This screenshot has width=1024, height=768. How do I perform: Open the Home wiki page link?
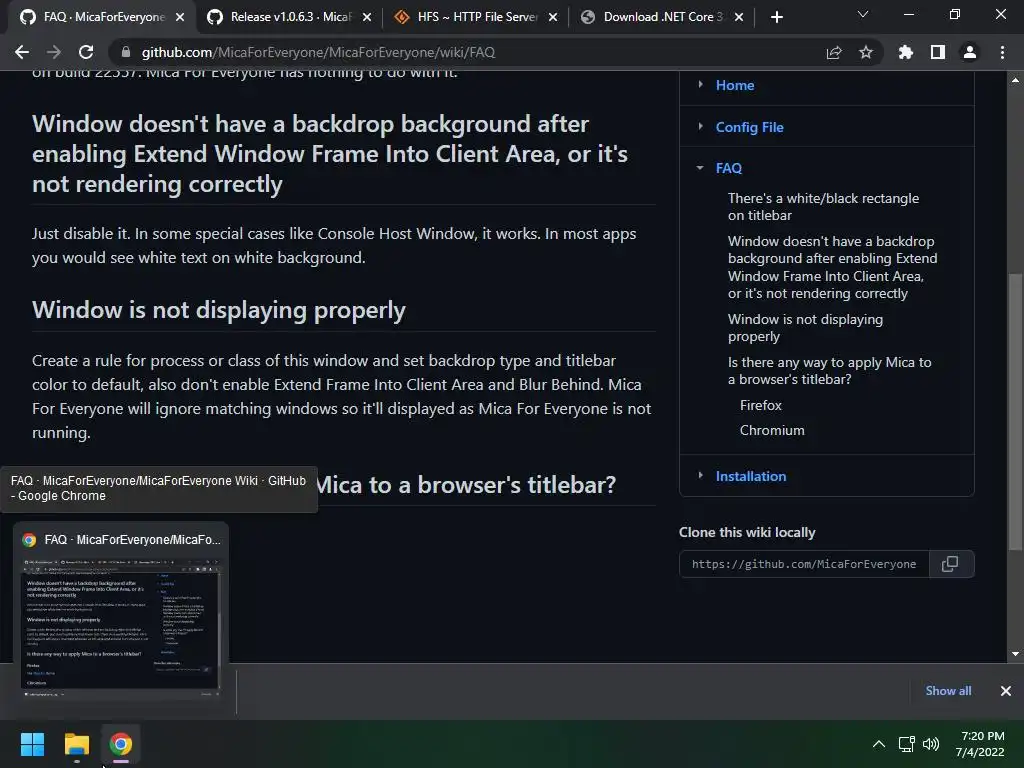click(x=735, y=85)
